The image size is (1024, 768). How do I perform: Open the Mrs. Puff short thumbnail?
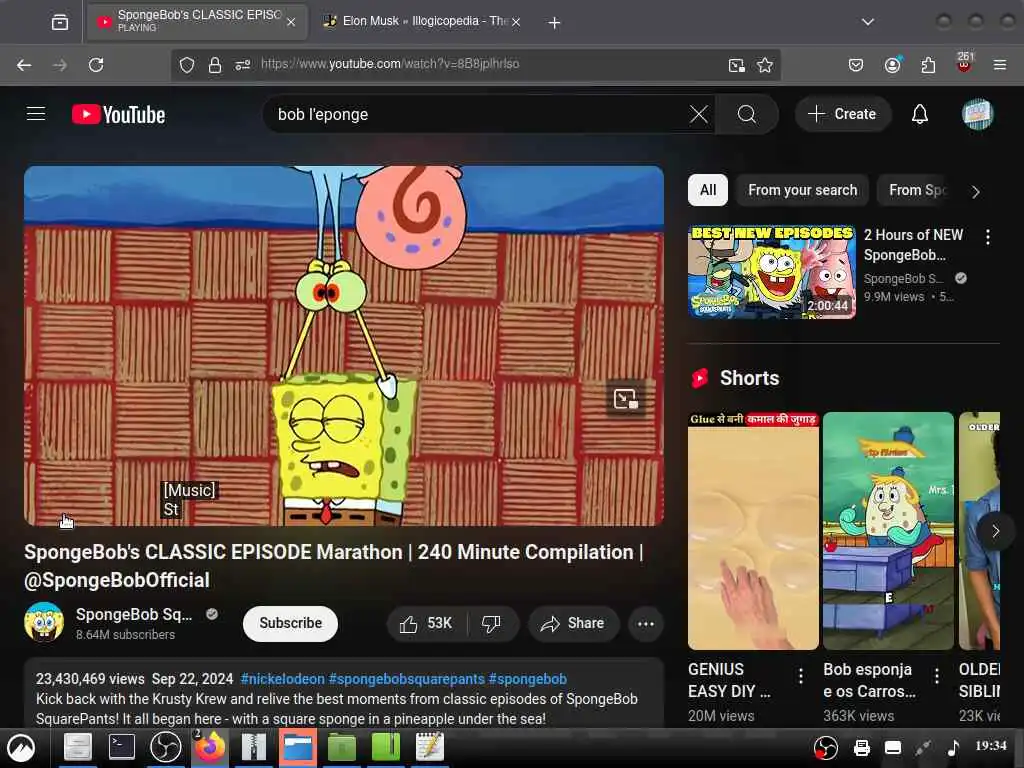pyautogui.click(x=888, y=531)
